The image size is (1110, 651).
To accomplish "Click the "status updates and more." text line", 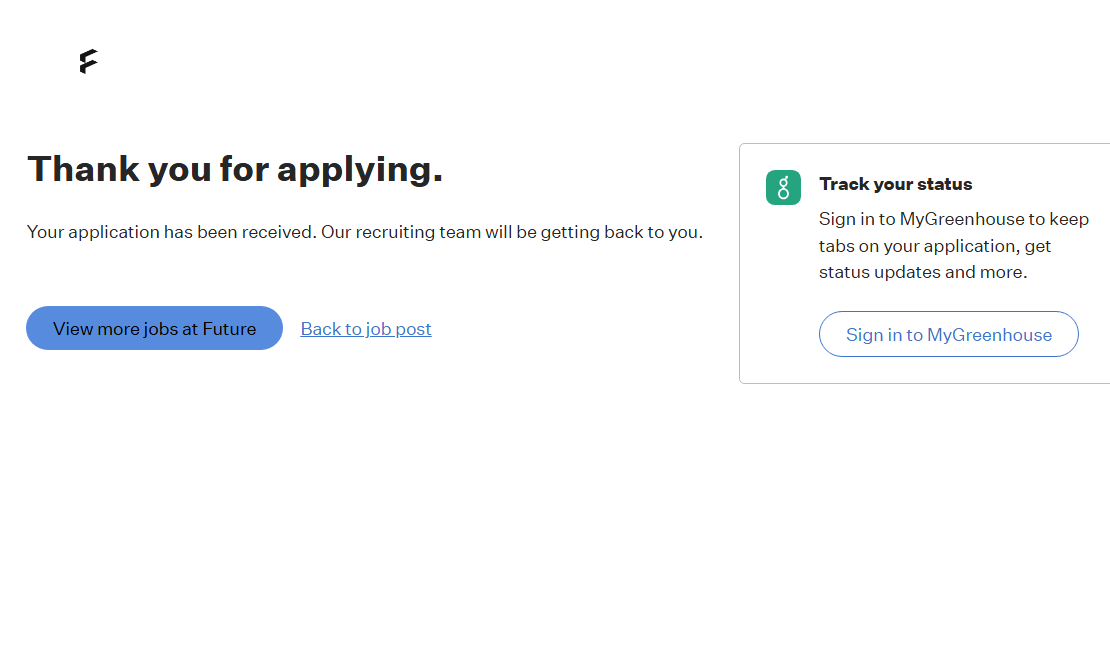I will (x=922, y=272).
